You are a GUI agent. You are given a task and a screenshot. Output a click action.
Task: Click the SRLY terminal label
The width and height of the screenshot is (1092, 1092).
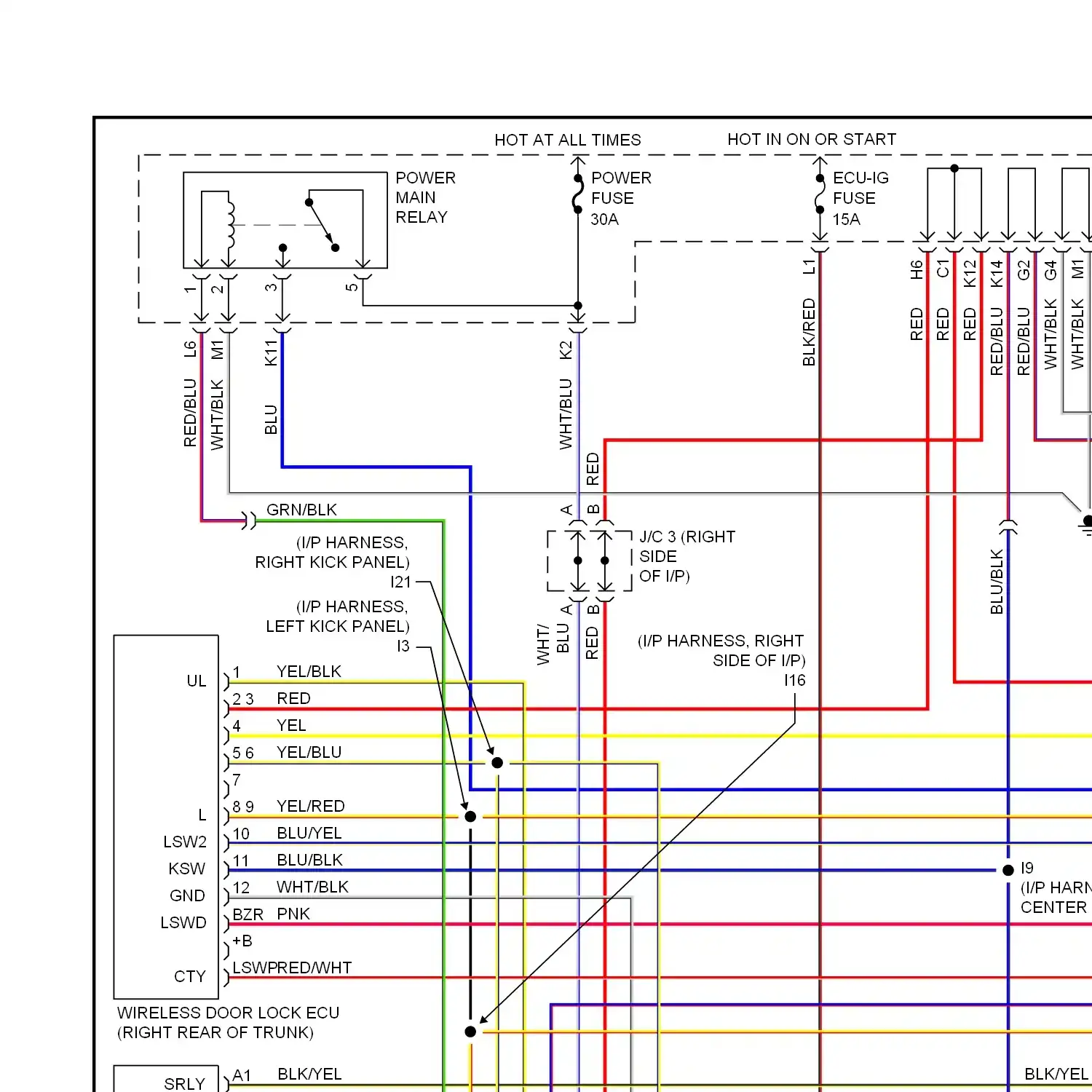pos(185,1083)
